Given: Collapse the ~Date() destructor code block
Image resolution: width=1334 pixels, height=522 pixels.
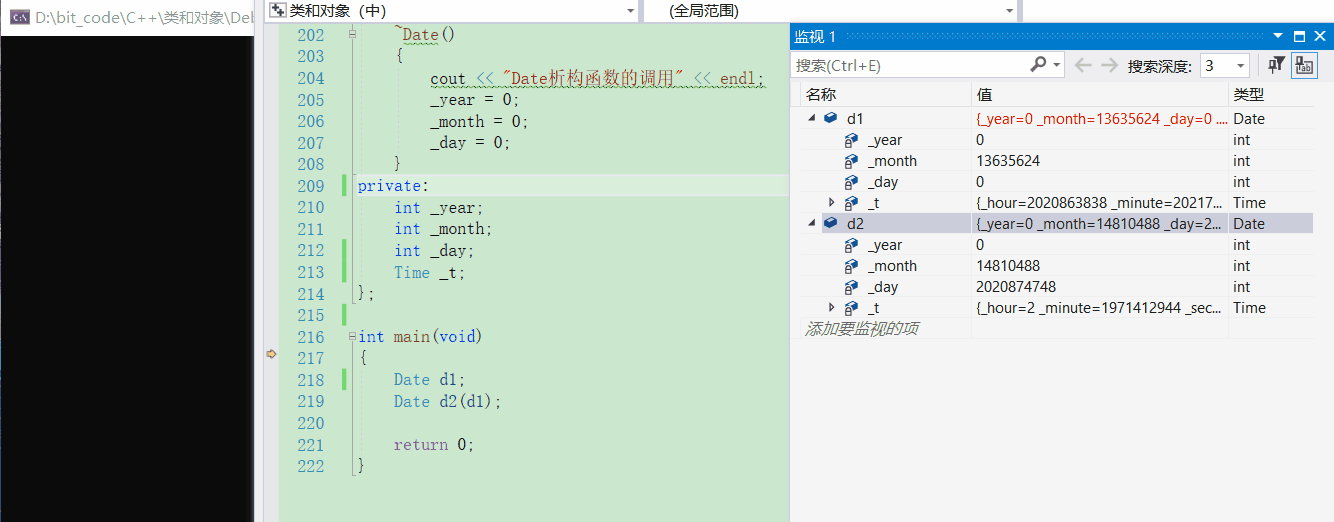Looking at the screenshot, I should [352, 34].
